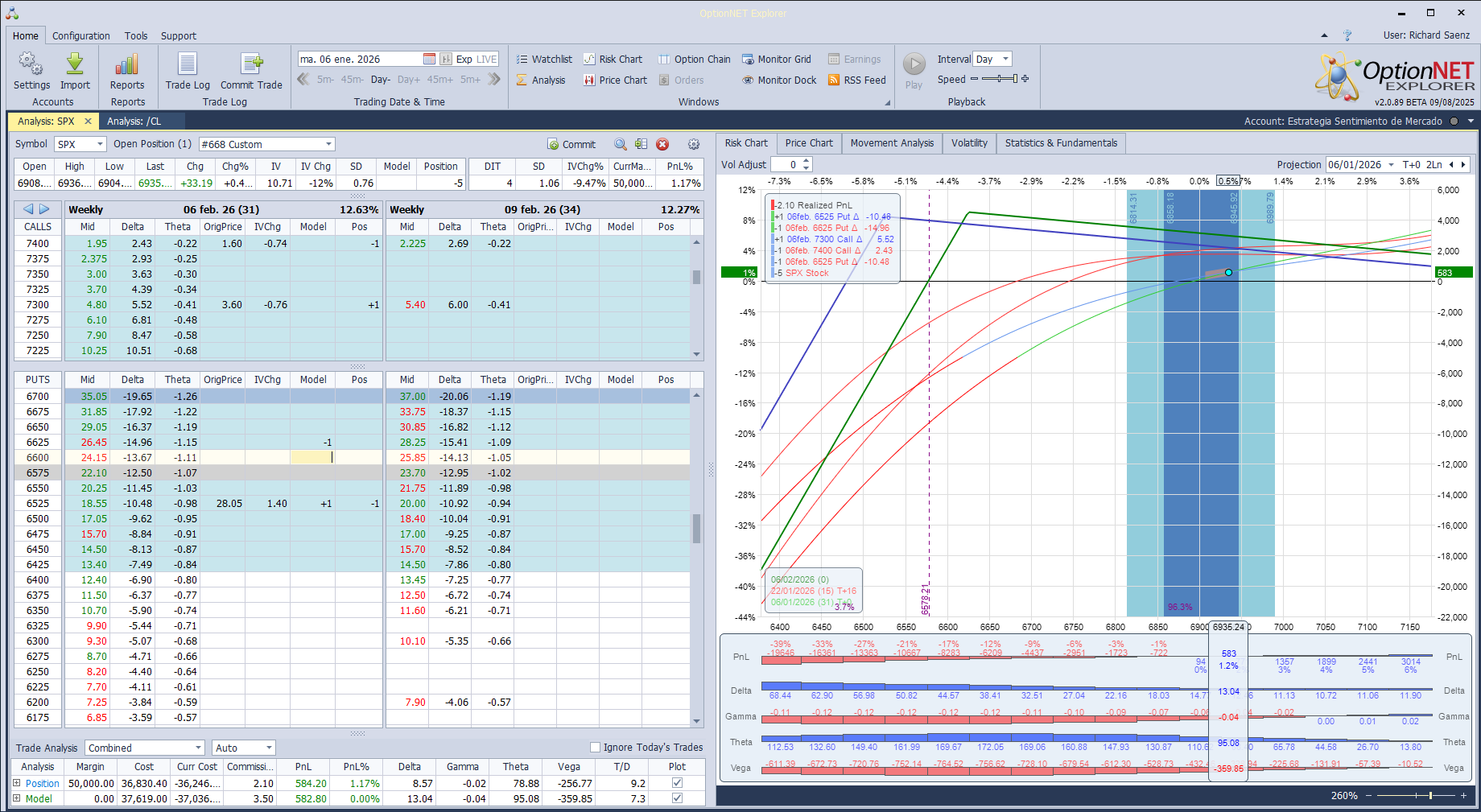Show previous expiration with blue left arrow
Image resolution: width=1481 pixels, height=812 pixels.
tap(28, 209)
